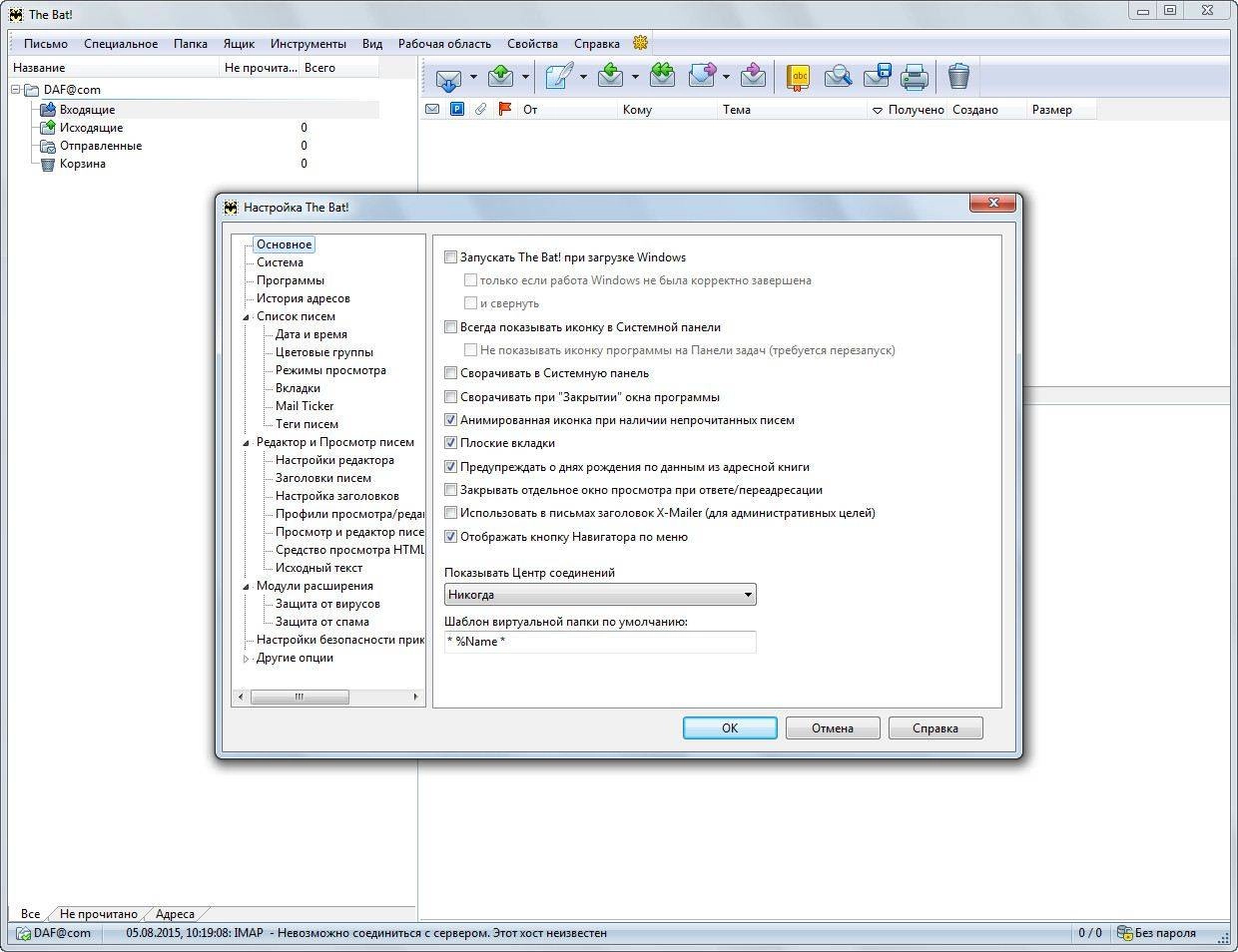Check Сворачивать в Системную панель

click(x=451, y=373)
